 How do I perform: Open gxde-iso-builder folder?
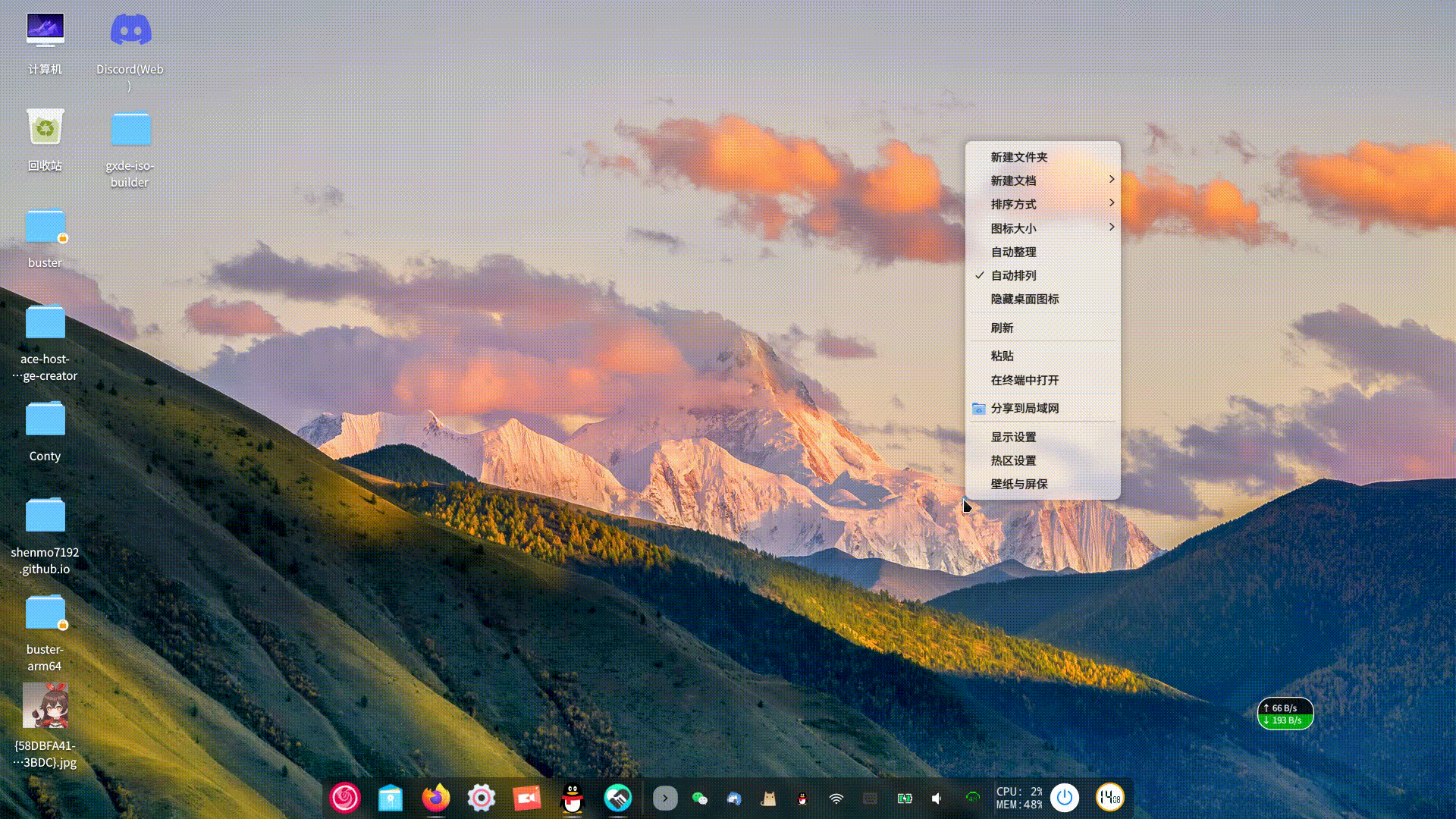[x=131, y=128]
